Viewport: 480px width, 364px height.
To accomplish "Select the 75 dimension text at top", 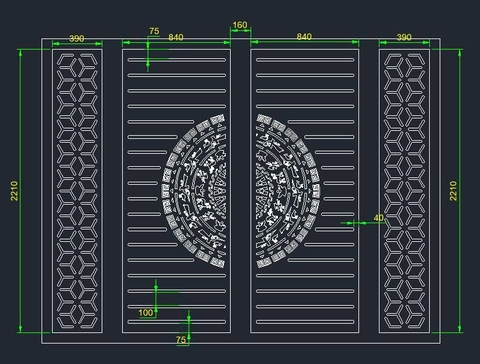I will coord(154,31).
